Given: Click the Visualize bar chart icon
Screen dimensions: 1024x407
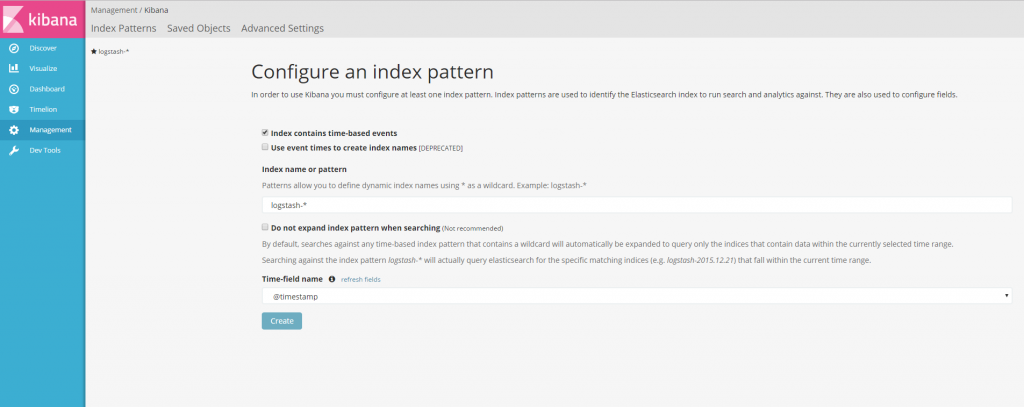Looking at the screenshot, I should (14, 68).
